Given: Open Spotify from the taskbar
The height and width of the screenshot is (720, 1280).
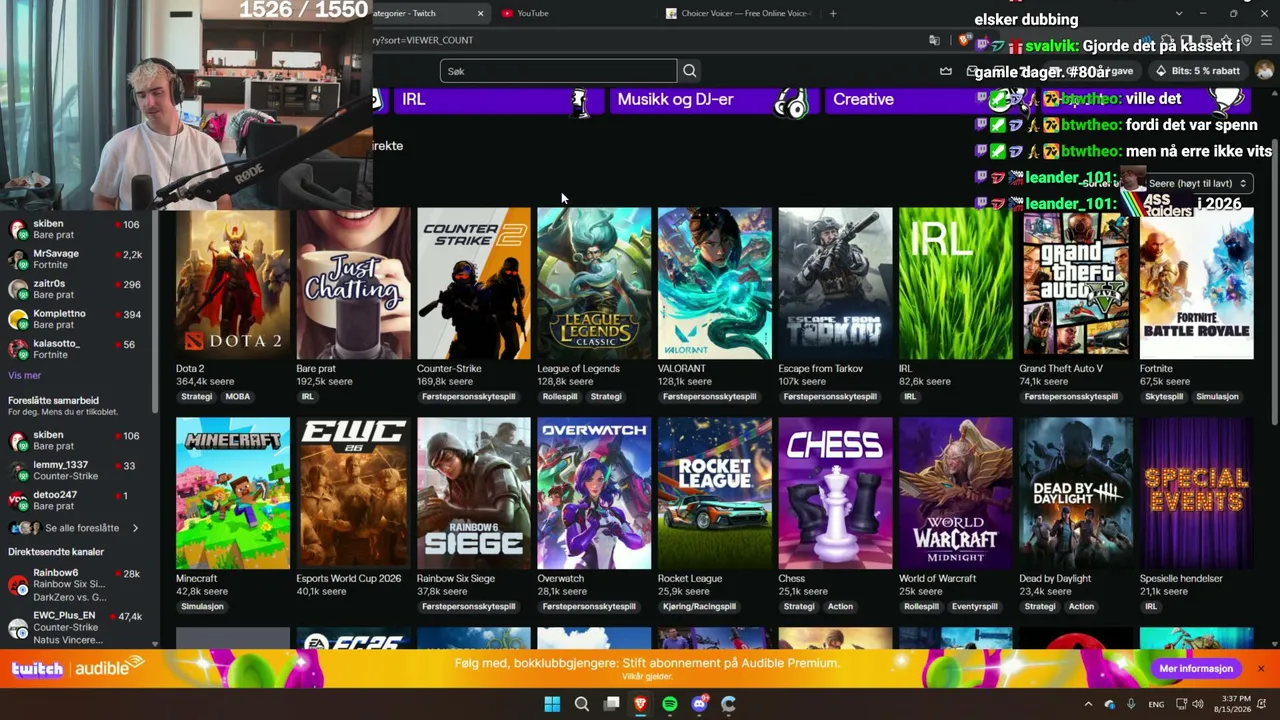Looking at the screenshot, I should click(x=670, y=704).
